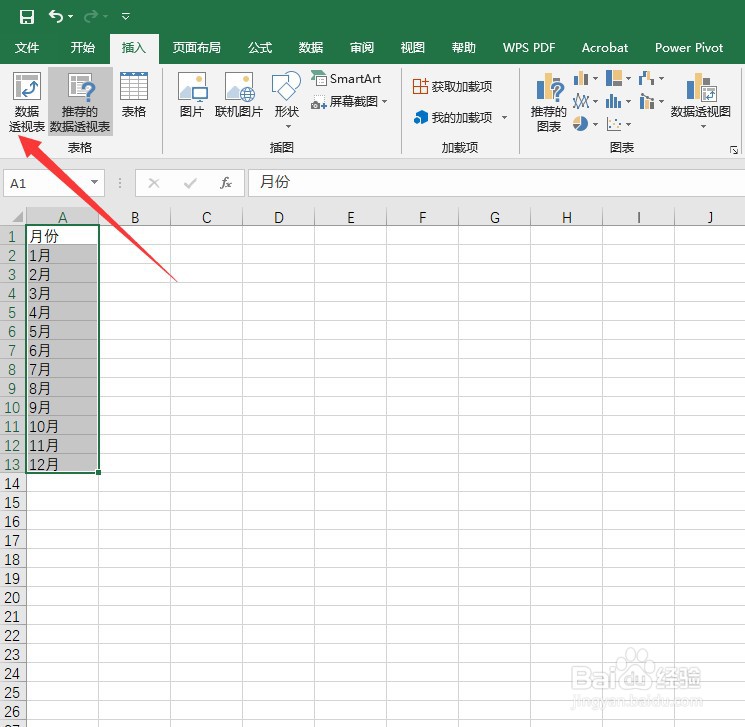Select row 14 header
Viewport: 745px width, 727px height.
(x=12, y=483)
